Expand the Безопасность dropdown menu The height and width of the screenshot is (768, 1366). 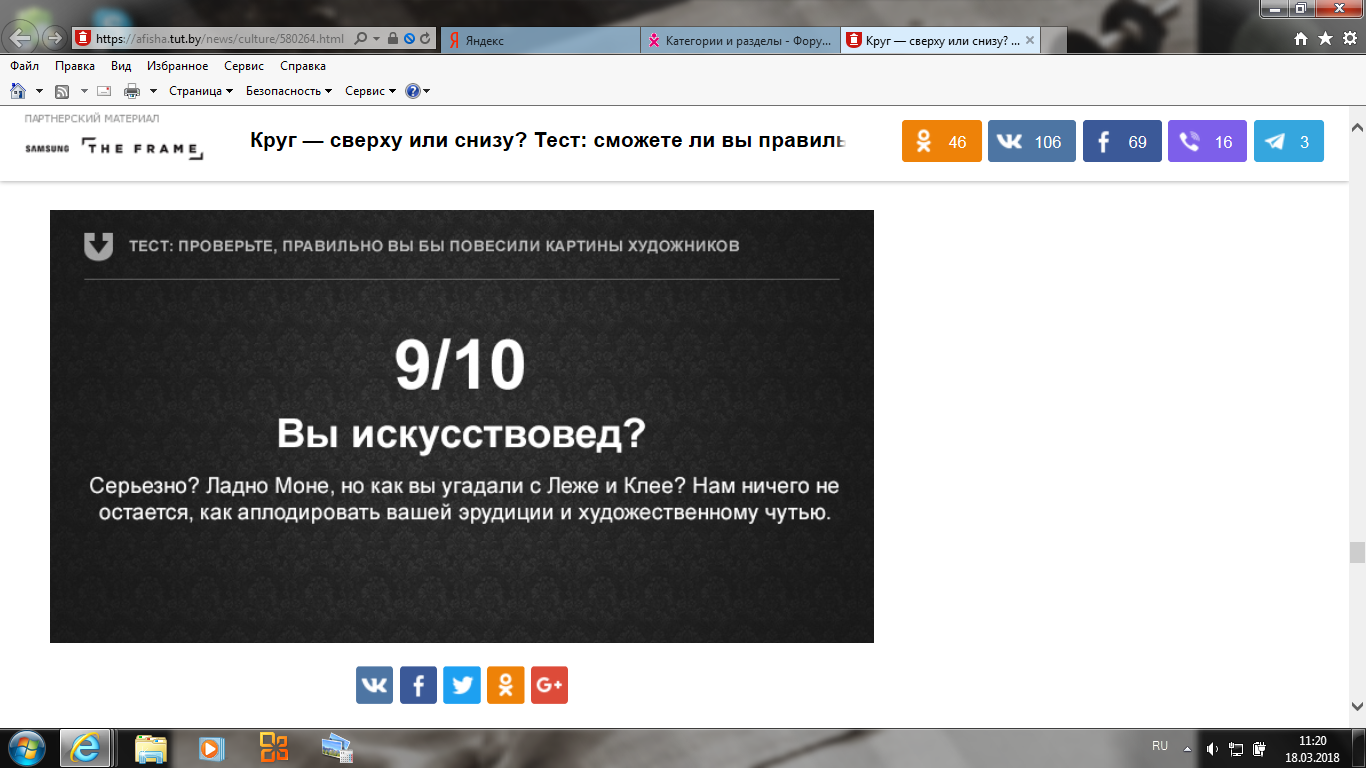(x=288, y=91)
